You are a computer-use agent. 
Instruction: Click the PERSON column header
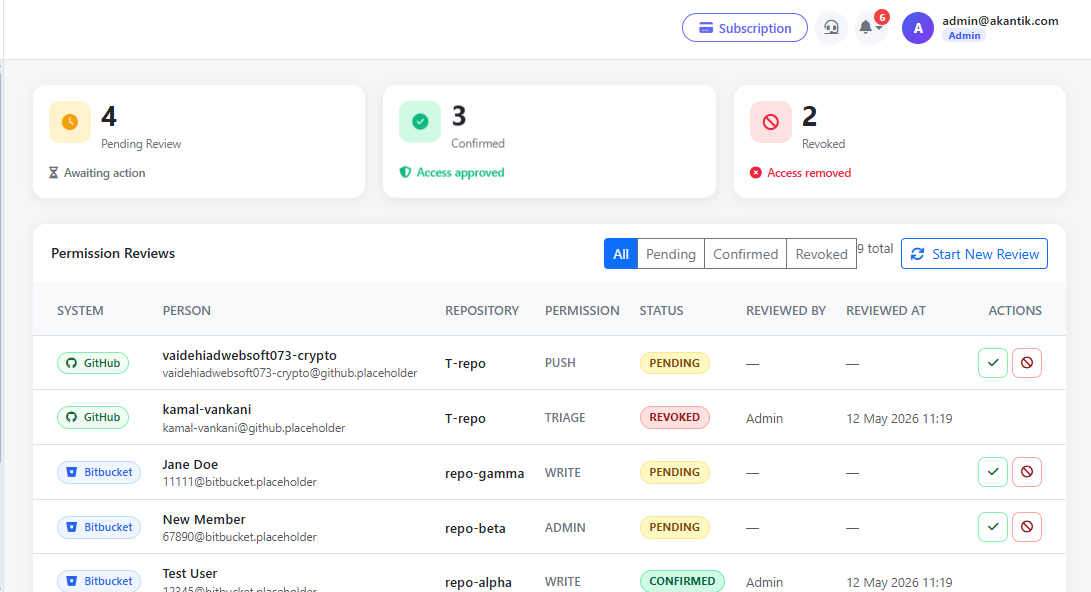(186, 311)
